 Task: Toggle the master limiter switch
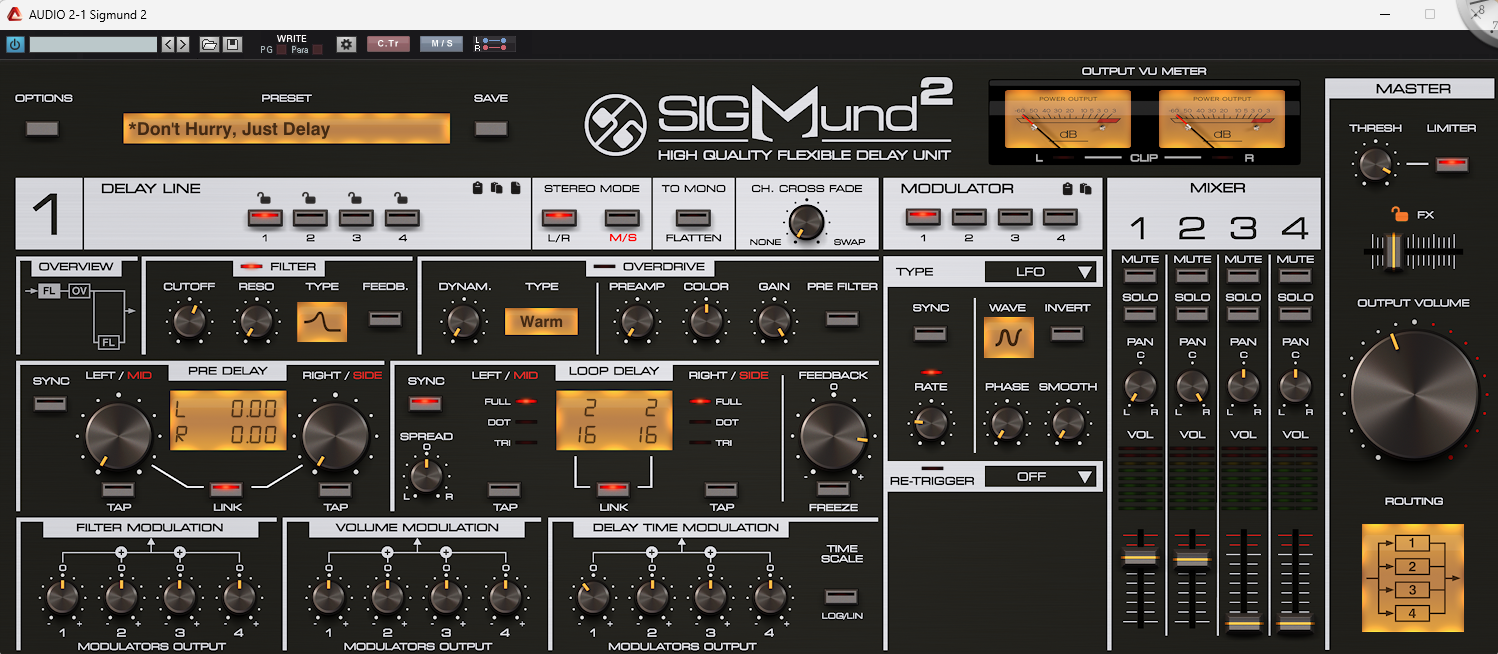coord(1451,164)
